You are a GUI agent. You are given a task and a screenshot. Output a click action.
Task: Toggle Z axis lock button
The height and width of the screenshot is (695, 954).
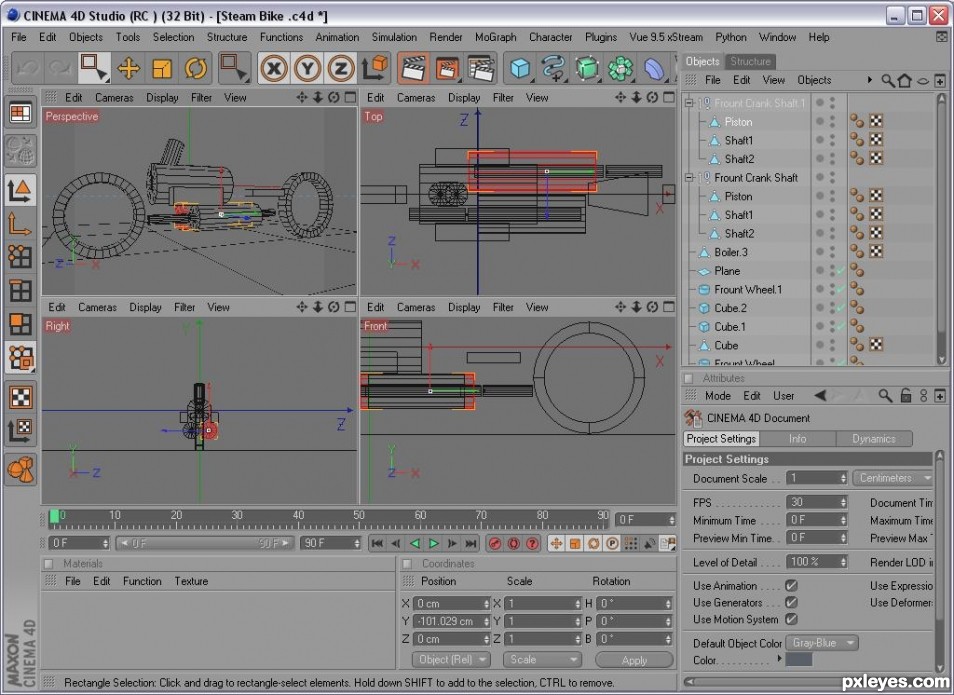tap(341, 68)
